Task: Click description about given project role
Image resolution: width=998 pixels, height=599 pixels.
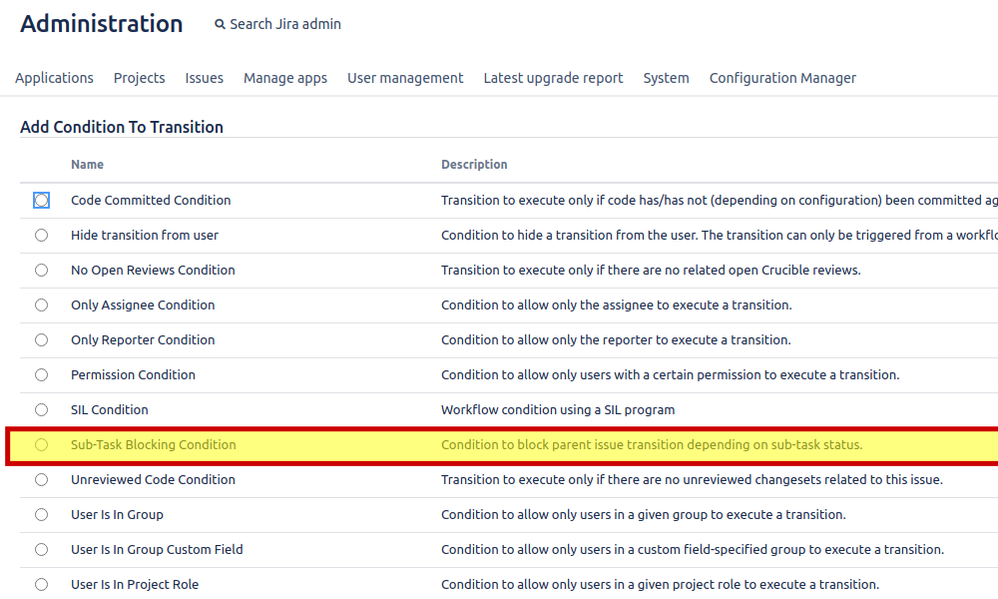Action: pyautogui.click(x=660, y=584)
